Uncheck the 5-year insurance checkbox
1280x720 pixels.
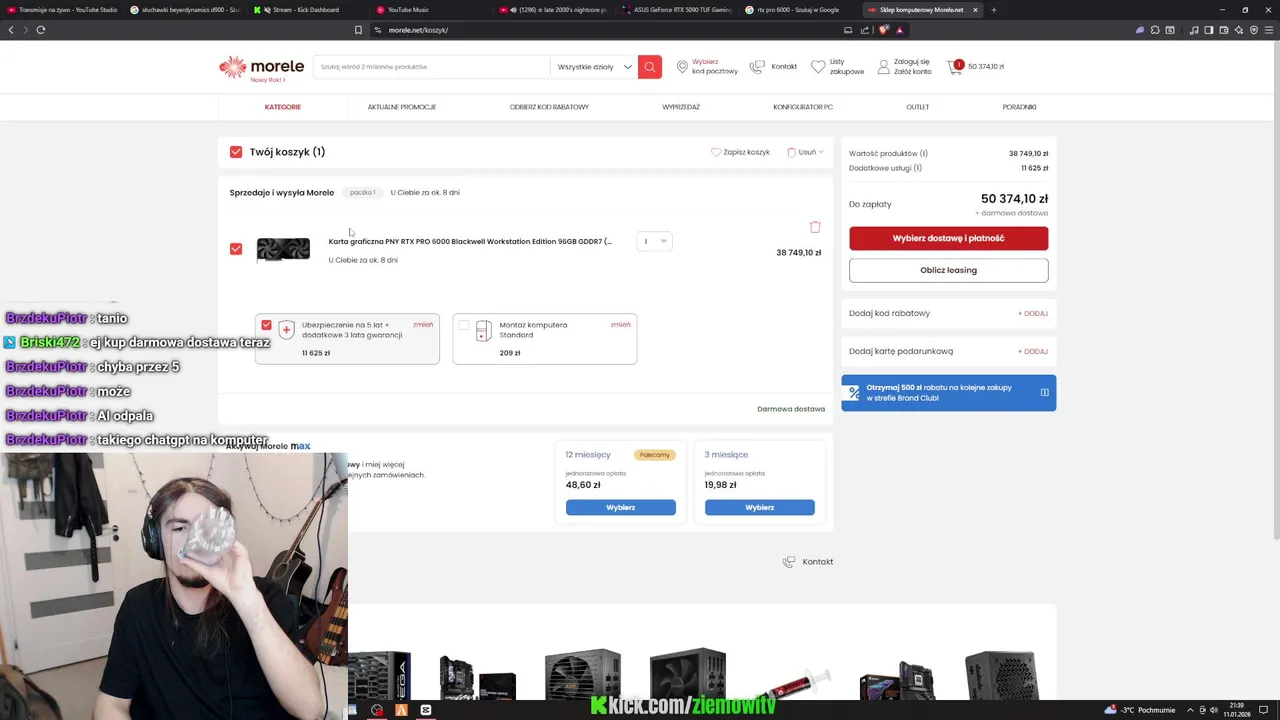pos(266,325)
